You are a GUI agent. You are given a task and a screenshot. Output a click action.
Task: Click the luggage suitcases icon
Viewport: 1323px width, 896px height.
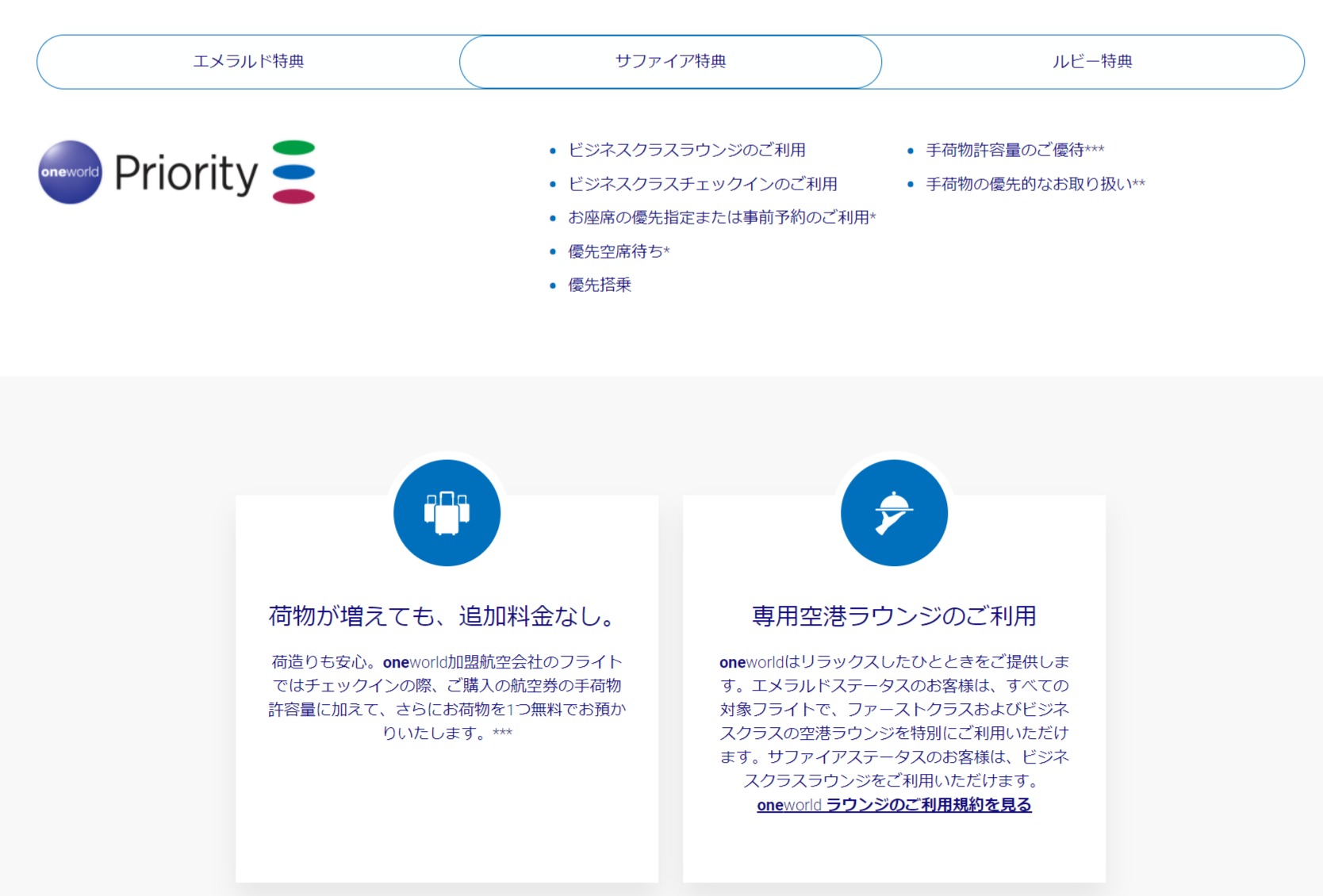447,513
